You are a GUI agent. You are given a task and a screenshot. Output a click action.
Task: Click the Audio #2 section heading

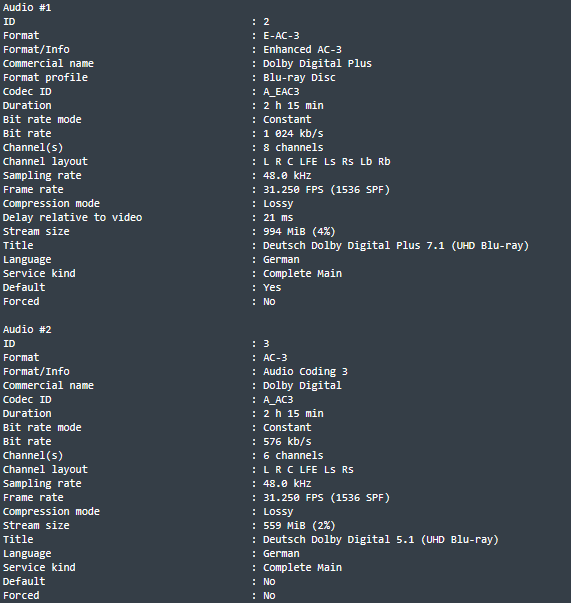pyautogui.click(x=27, y=330)
